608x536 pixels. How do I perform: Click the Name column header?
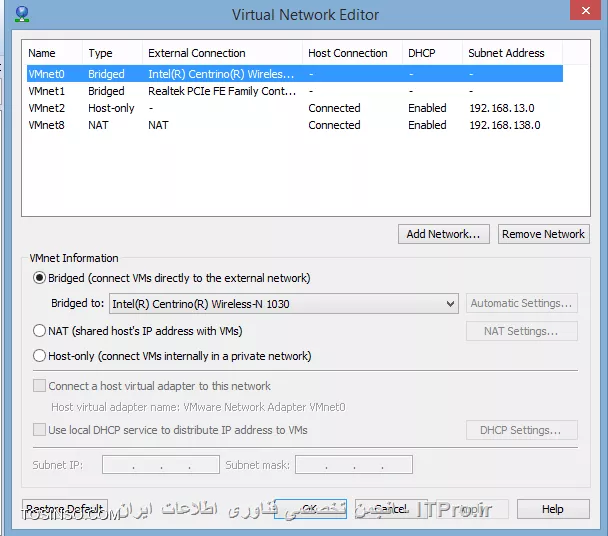[54, 53]
